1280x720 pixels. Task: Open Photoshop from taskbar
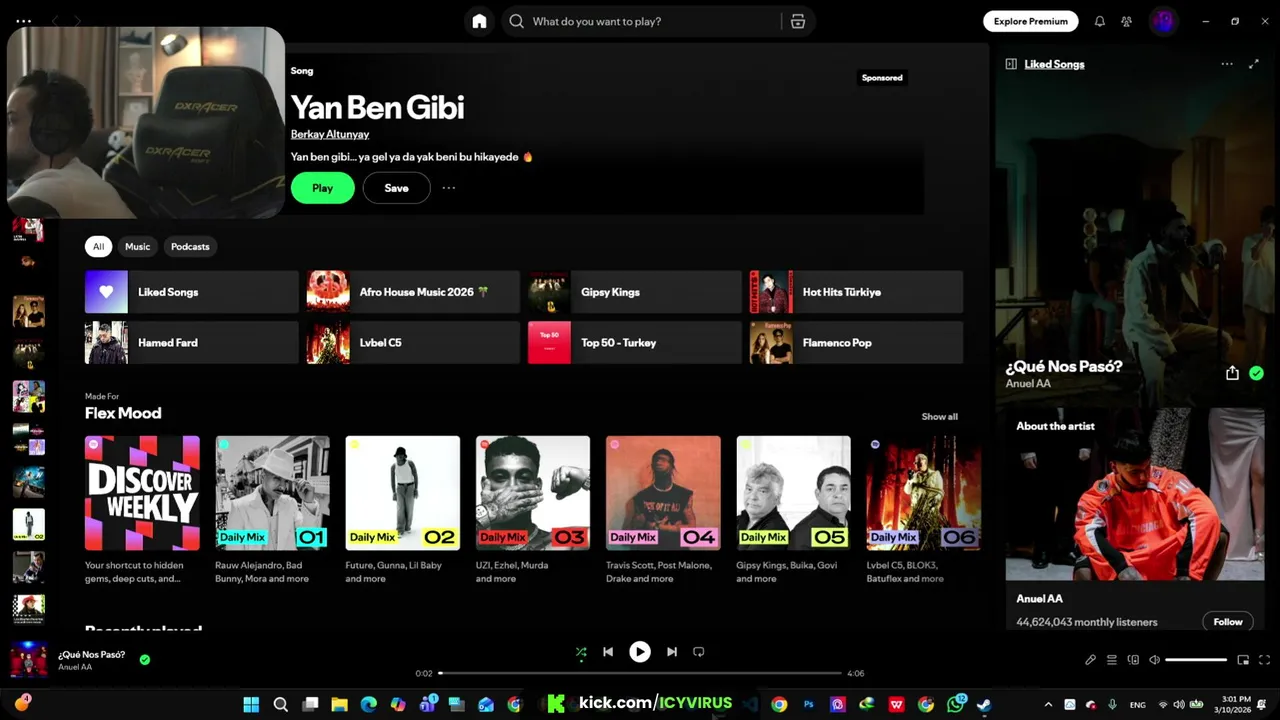point(808,704)
